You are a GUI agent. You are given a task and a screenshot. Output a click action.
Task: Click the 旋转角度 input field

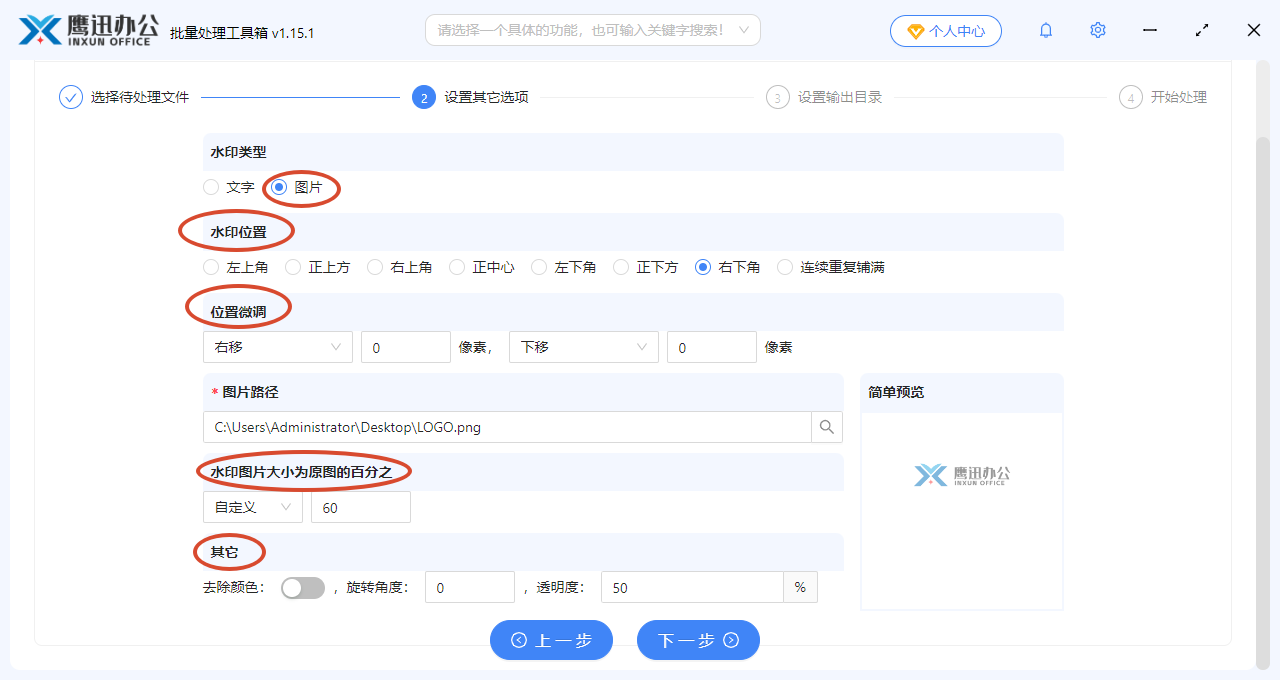tap(470, 588)
